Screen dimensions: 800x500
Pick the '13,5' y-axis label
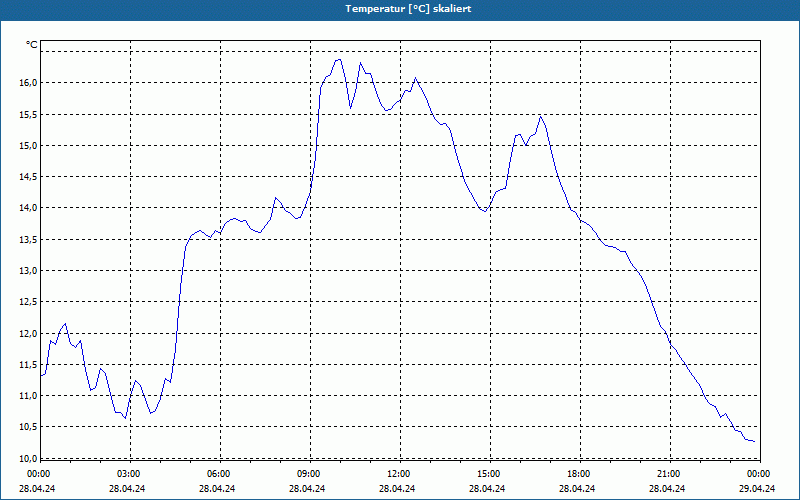pos(29,239)
